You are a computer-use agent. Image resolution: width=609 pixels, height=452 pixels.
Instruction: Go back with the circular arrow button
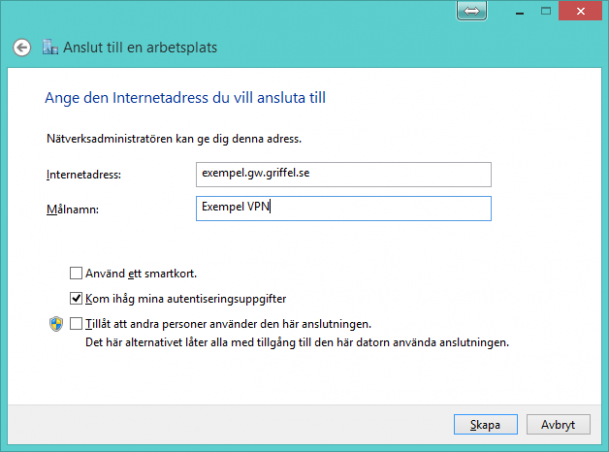(22, 48)
